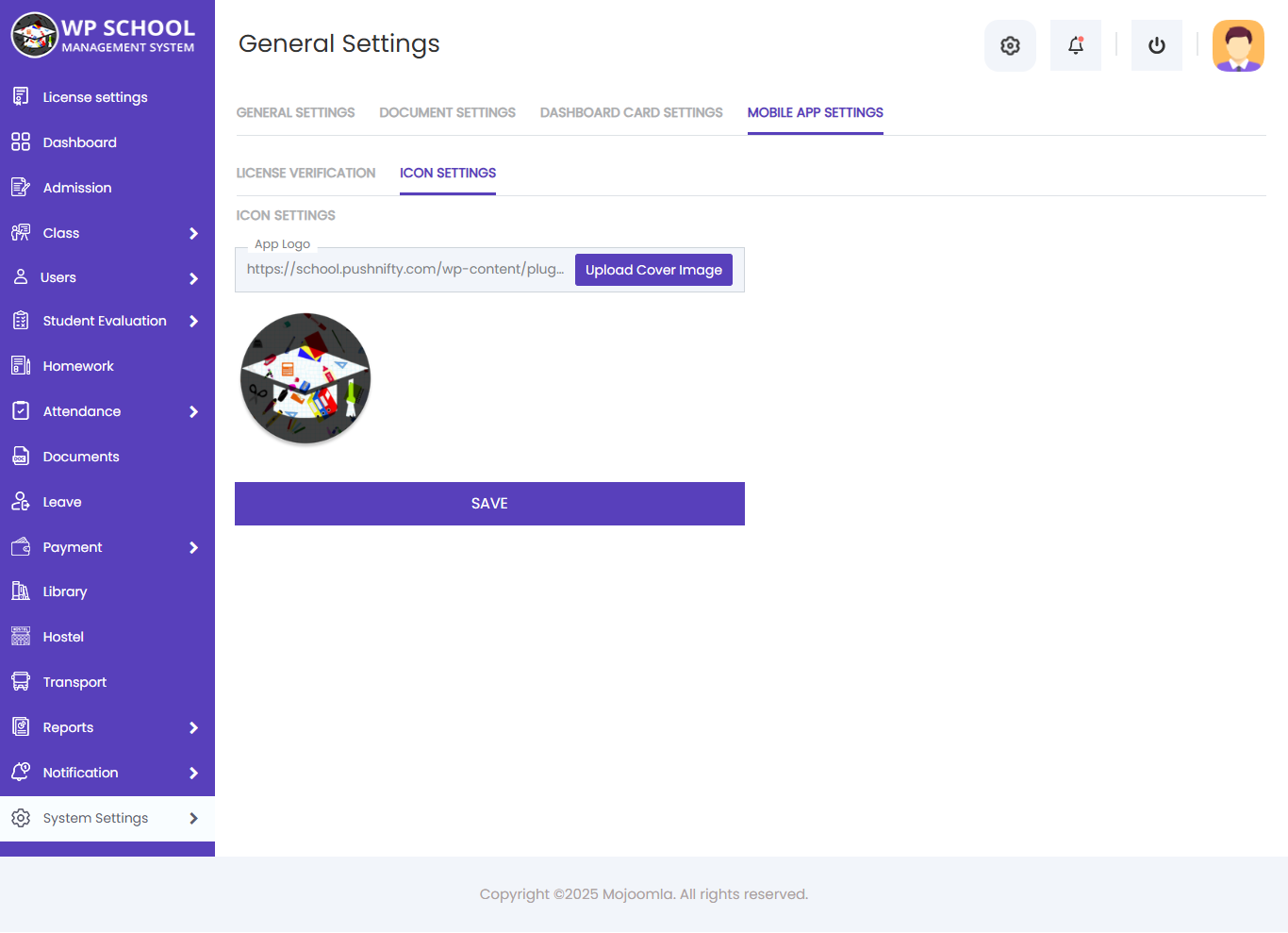Open the Dashboard menu item
Screen dimensions: 1288x933
pyautogui.click(x=79, y=142)
